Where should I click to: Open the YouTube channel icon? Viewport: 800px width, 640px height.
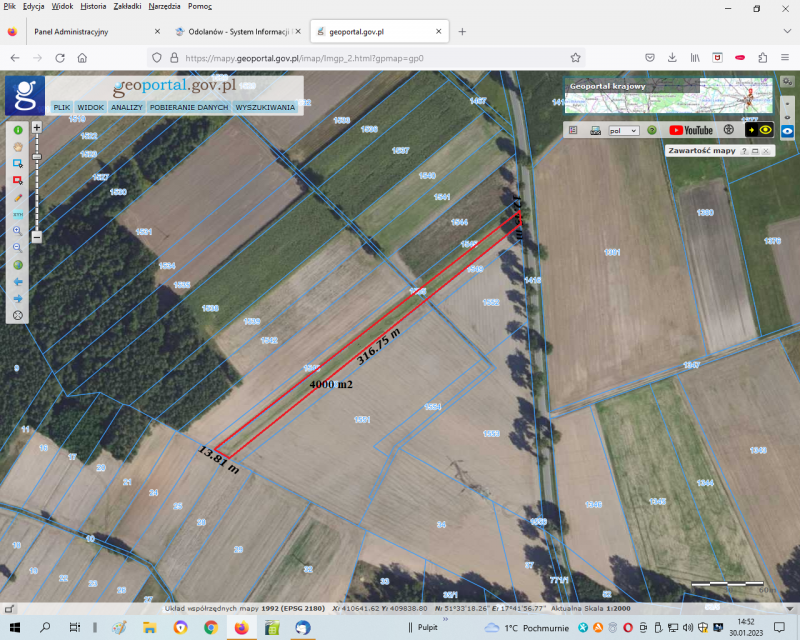[x=691, y=130]
